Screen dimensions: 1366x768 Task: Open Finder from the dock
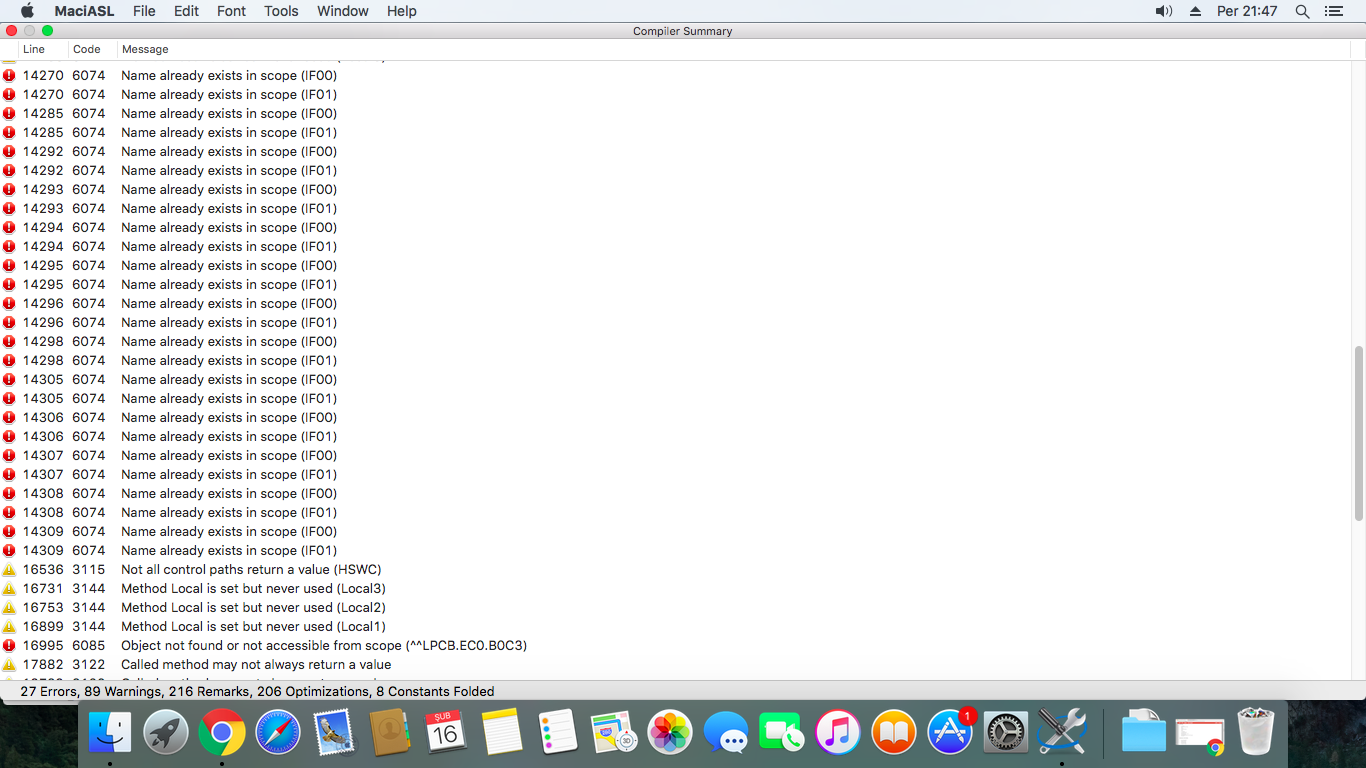(110, 734)
